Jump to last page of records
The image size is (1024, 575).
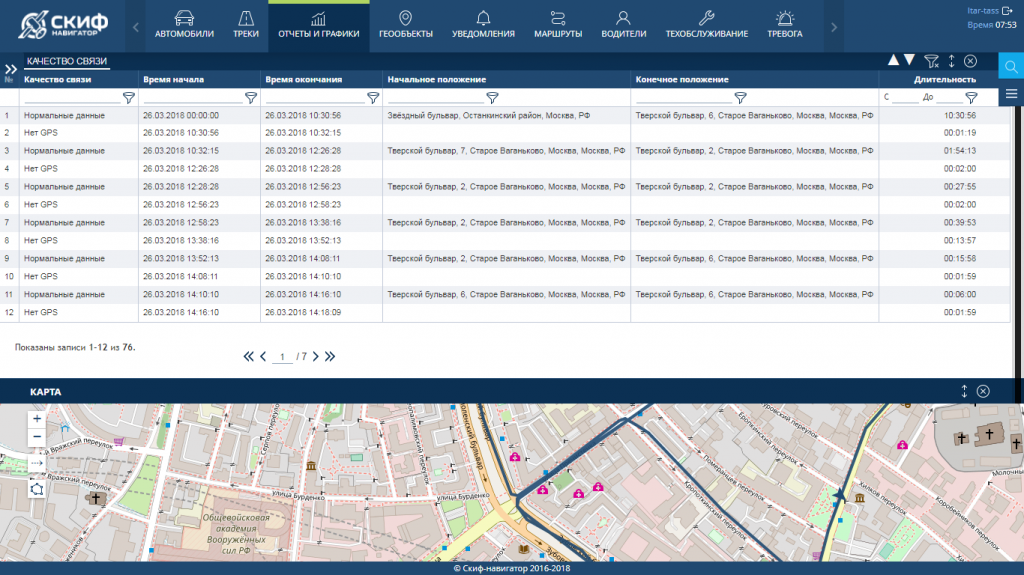tap(330, 356)
